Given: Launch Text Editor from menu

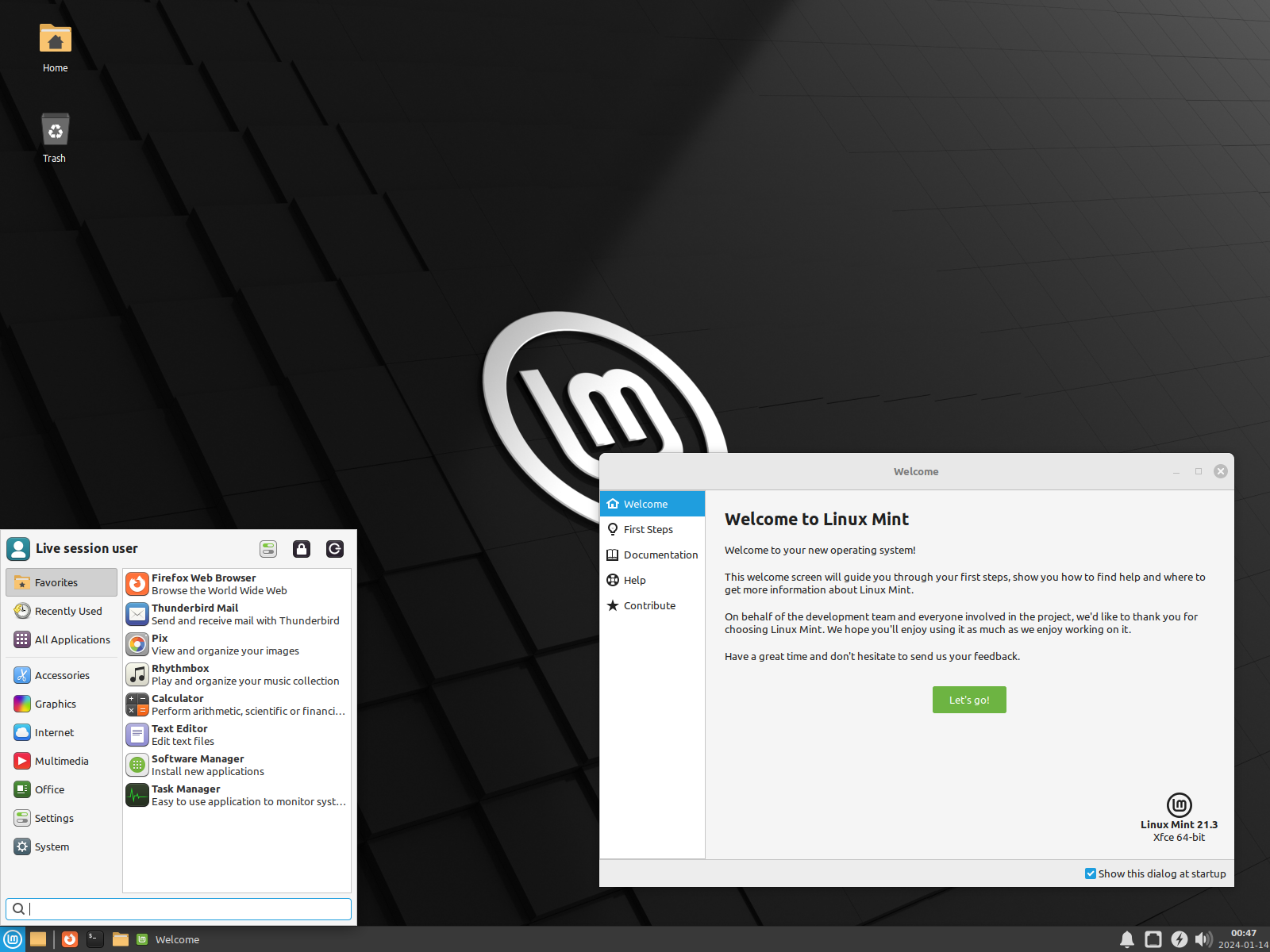Looking at the screenshot, I should pyautogui.click(x=237, y=735).
